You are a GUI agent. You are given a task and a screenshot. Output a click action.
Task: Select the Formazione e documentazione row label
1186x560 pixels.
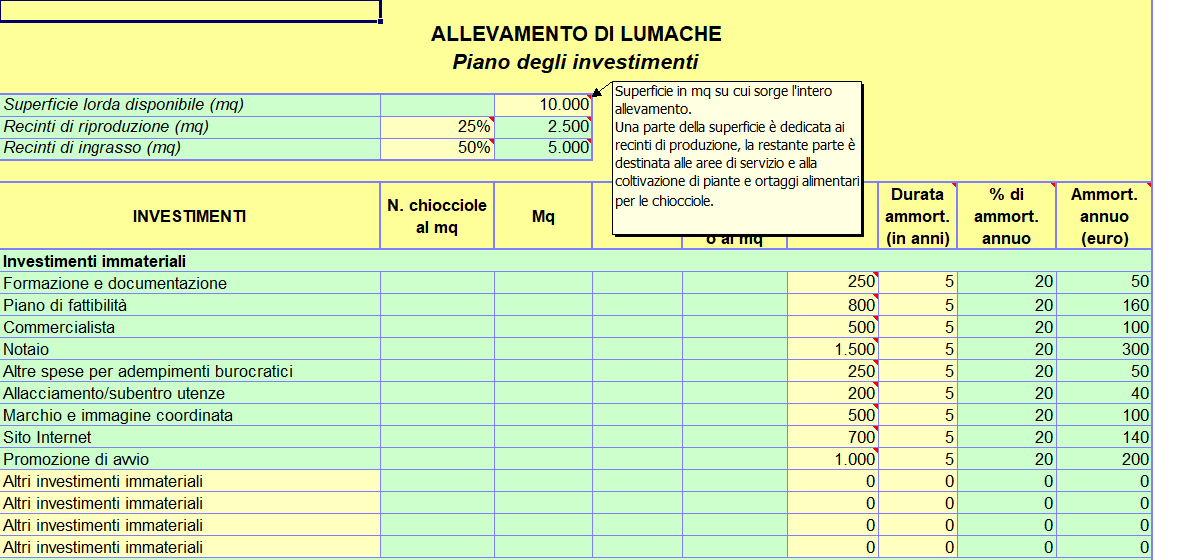click(190, 284)
